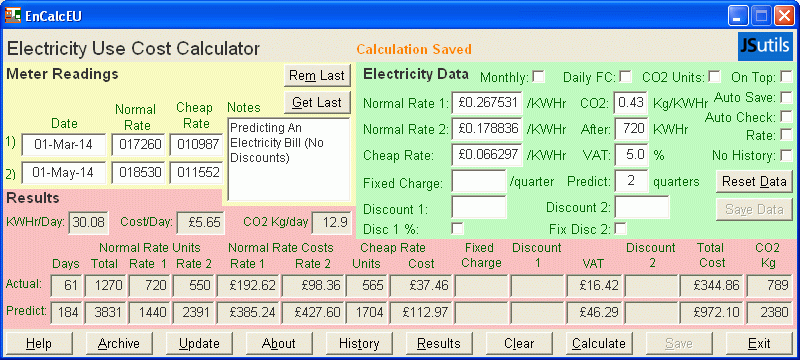Screen dimensions: 800x360
Task: Select the 018530 normal rate reading
Action: tap(138, 173)
